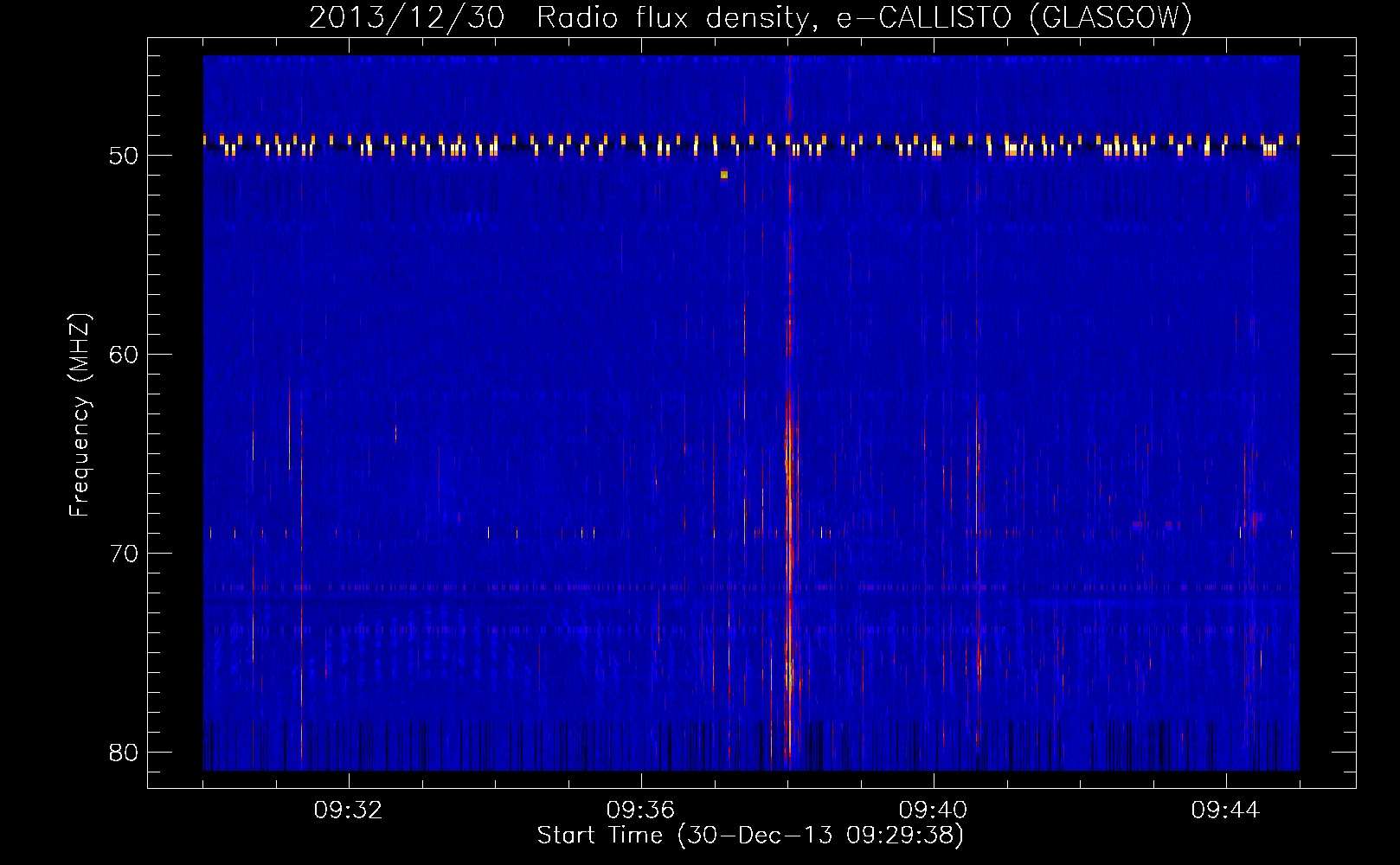Click the "Frequency (MHZ)" axis label

pos(80,415)
